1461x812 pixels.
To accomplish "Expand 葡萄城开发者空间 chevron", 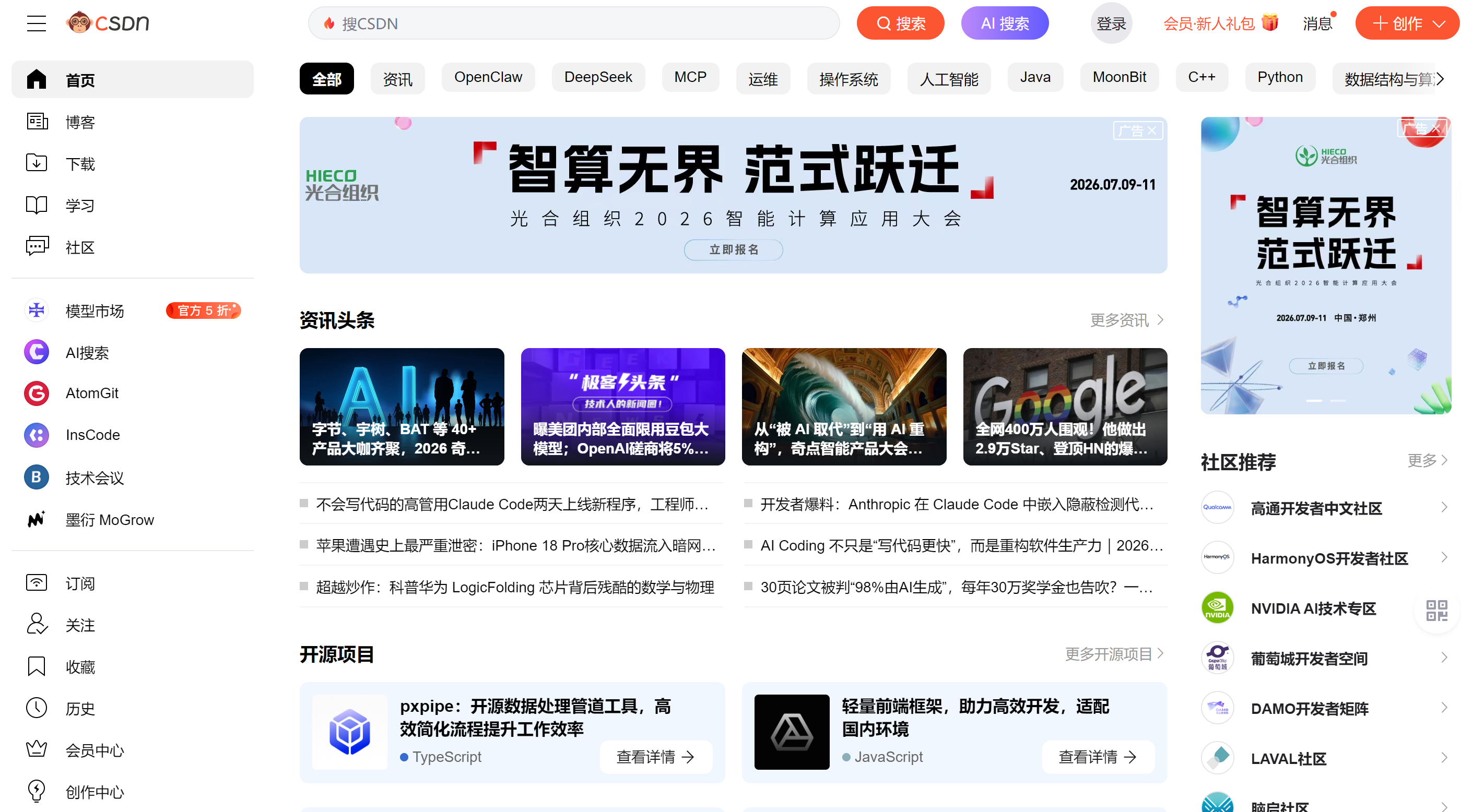I will [1444, 658].
